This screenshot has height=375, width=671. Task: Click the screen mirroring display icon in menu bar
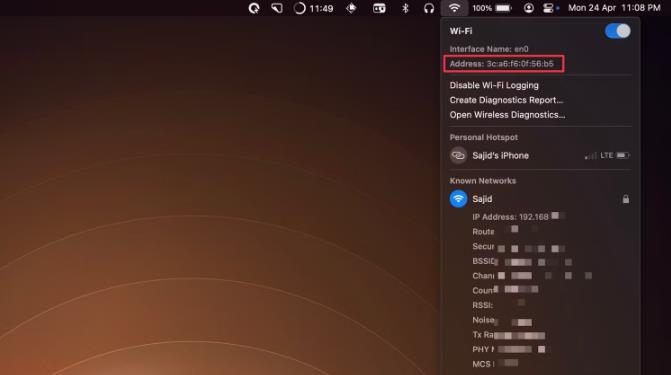tap(379, 8)
